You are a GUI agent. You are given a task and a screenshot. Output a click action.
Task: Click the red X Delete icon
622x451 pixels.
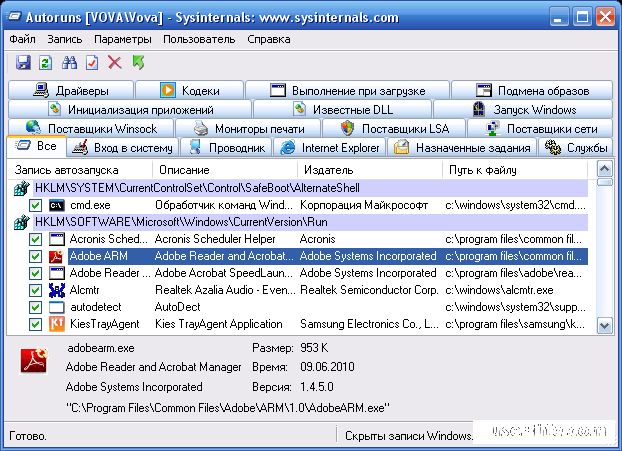pos(115,63)
